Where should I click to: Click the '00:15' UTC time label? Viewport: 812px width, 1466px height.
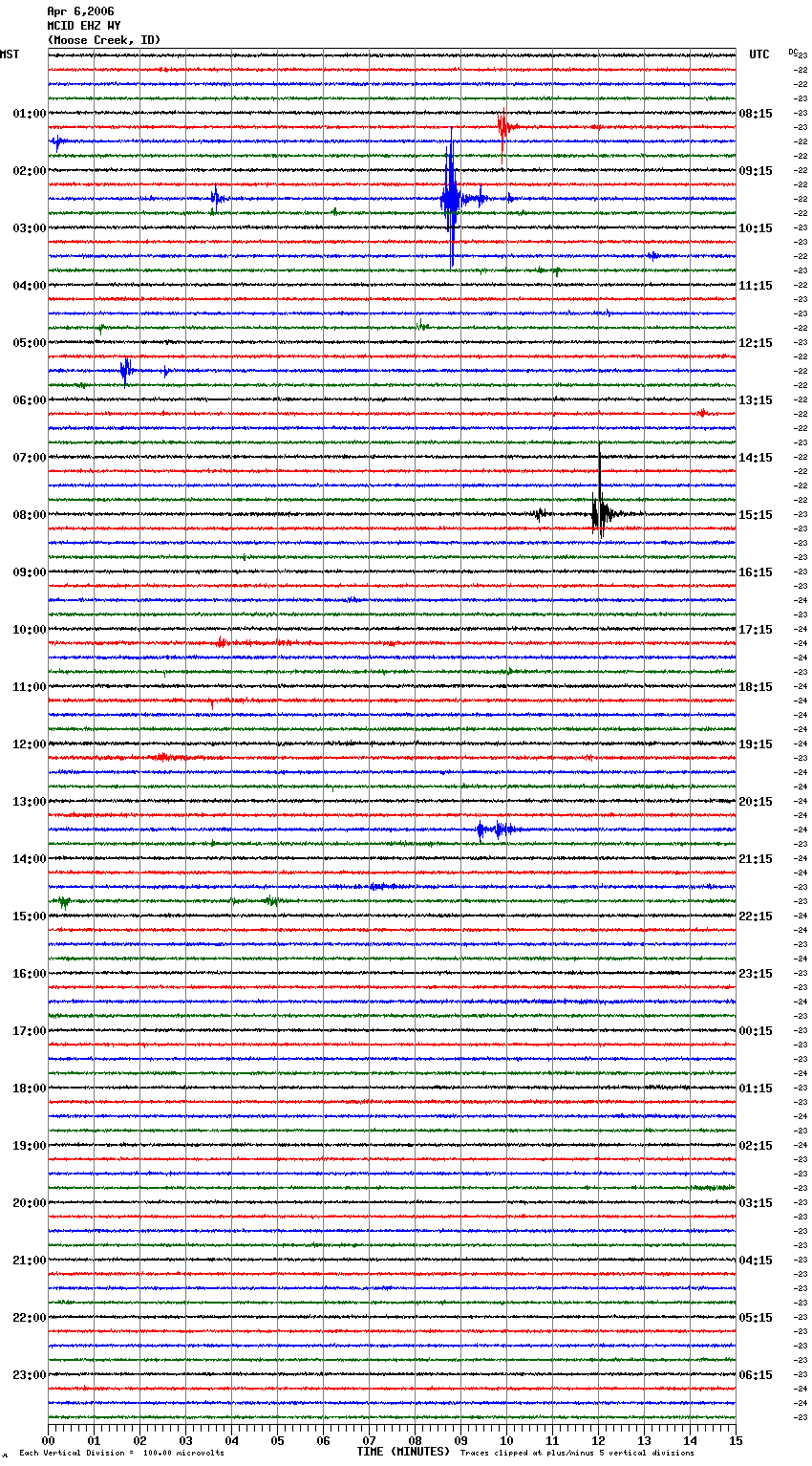[x=756, y=1031]
